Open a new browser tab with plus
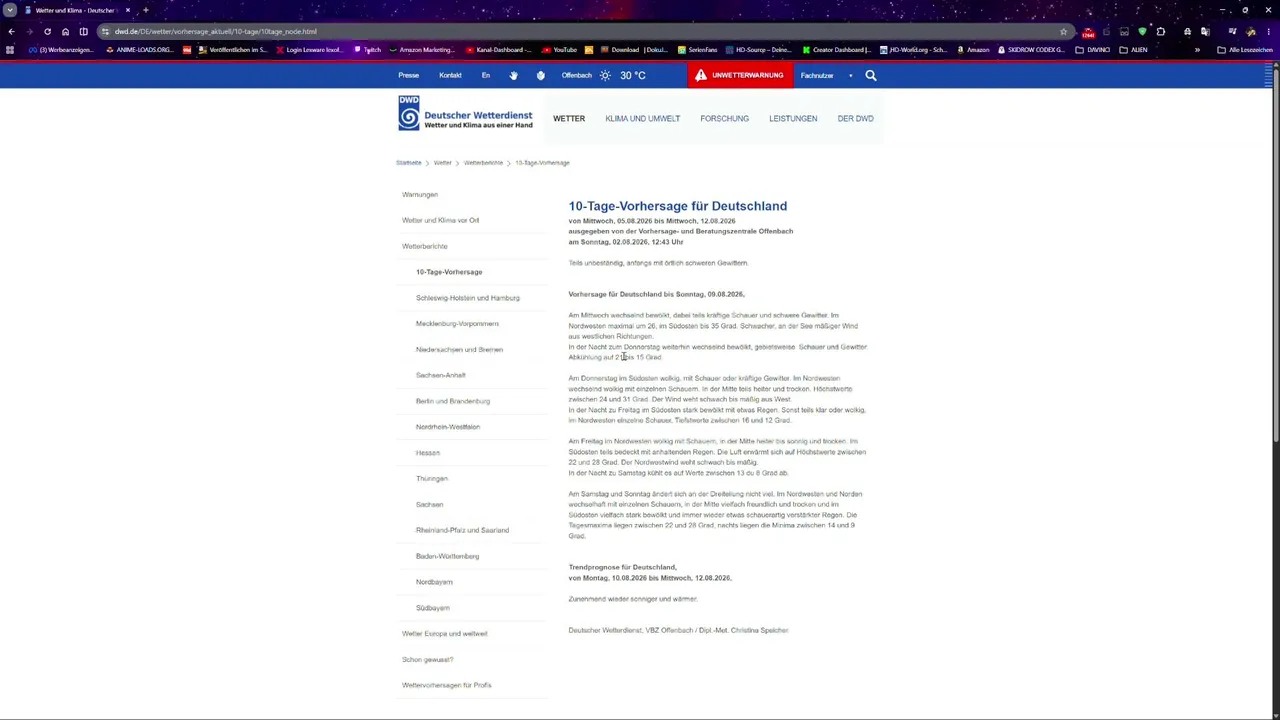The width and height of the screenshot is (1280, 720). [x=146, y=10]
